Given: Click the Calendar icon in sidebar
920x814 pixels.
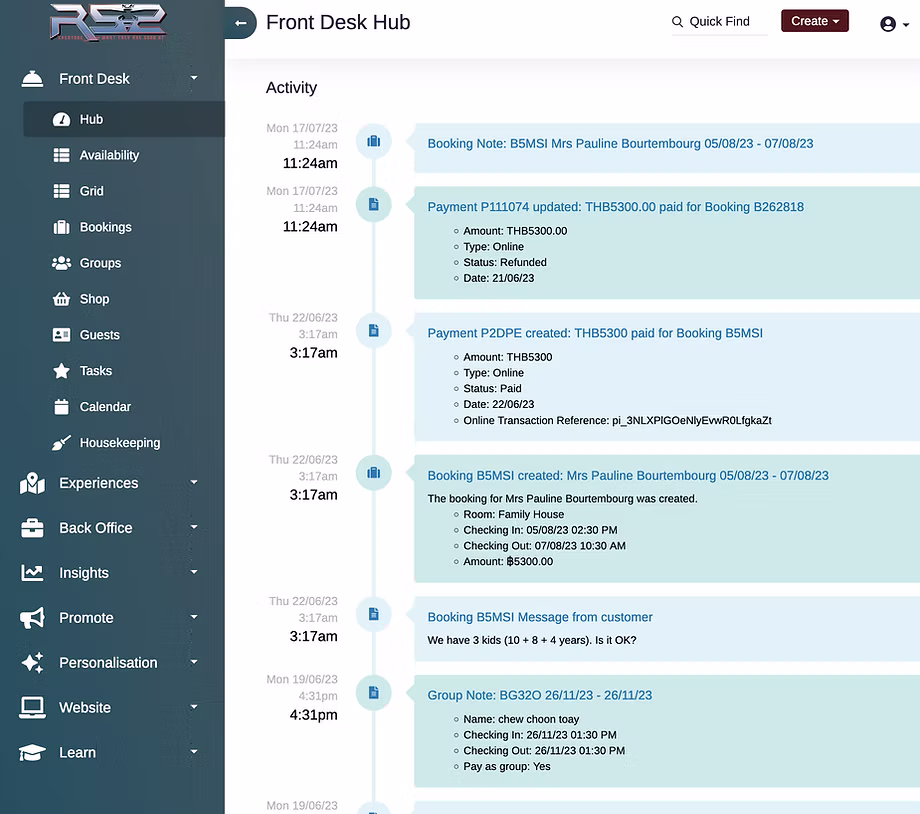Looking at the screenshot, I should tap(61, 407).
